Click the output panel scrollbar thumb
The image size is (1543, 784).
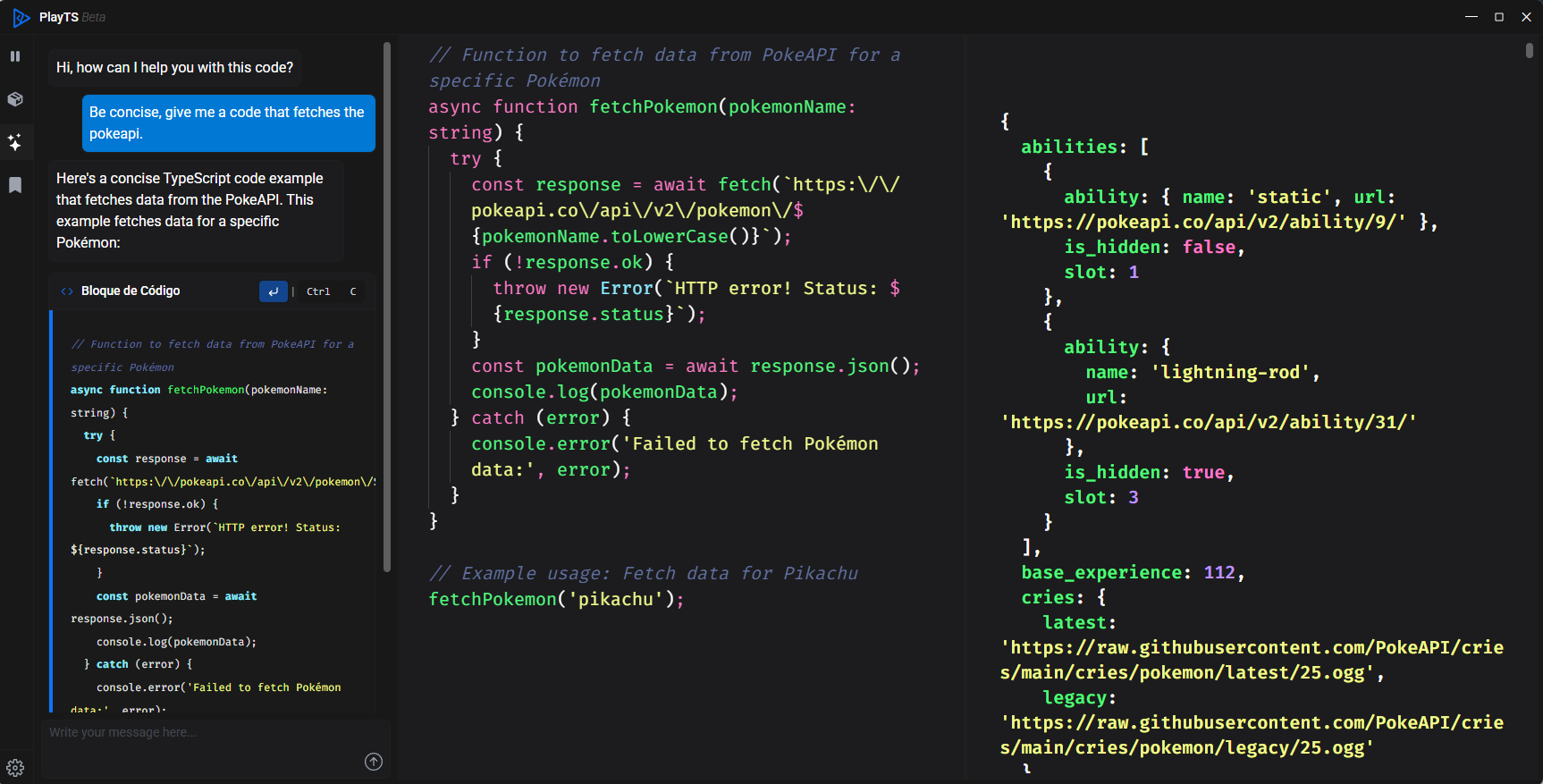(x=1530, y=50)
